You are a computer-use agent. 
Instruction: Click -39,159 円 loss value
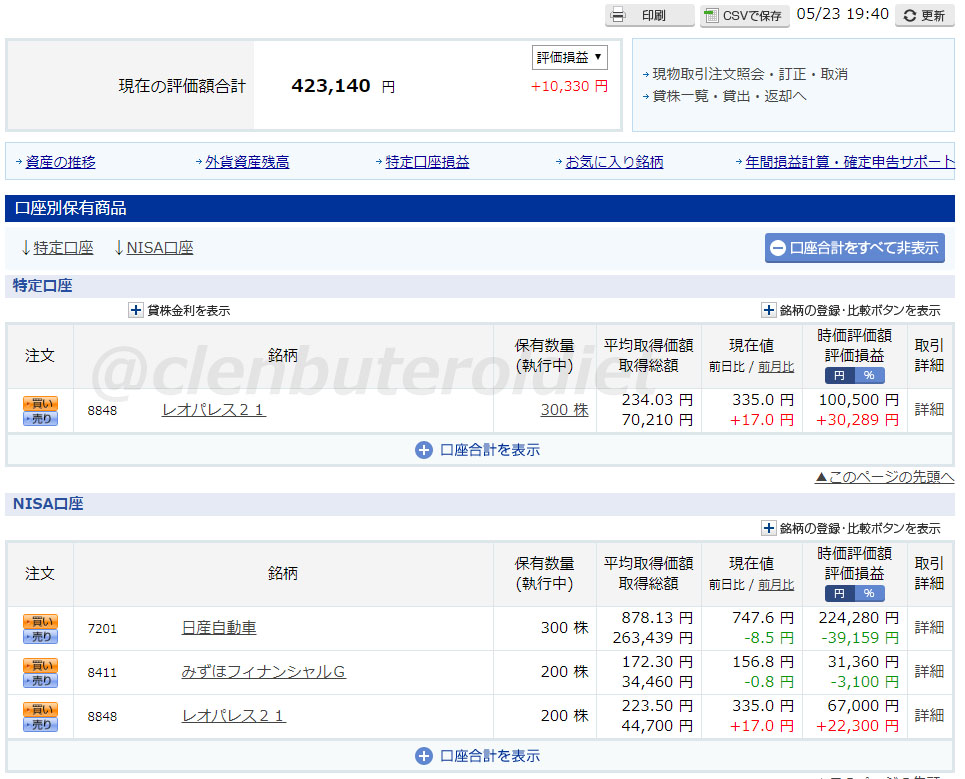point(860,638)
